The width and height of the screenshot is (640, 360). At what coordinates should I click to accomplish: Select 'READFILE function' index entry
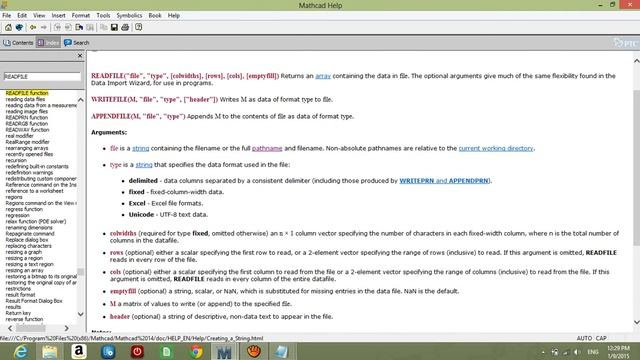[x=27, y=93]
